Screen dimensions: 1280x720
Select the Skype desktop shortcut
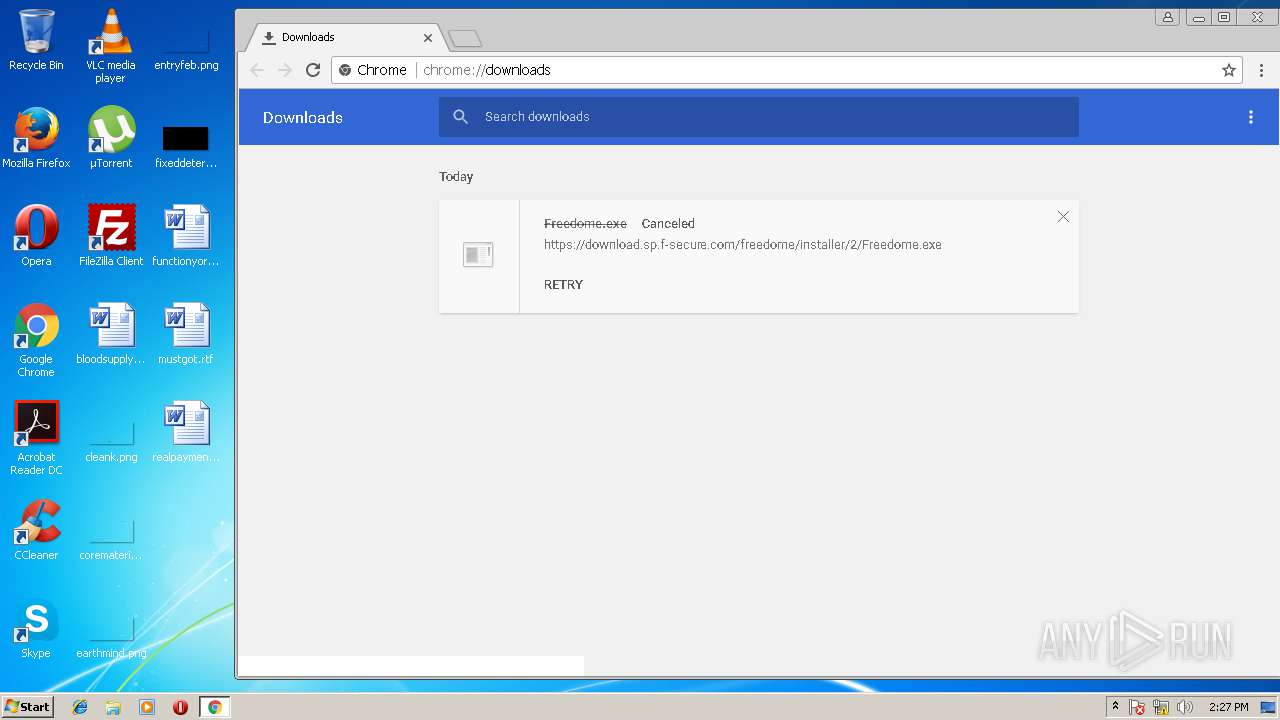tap(36, 628)
